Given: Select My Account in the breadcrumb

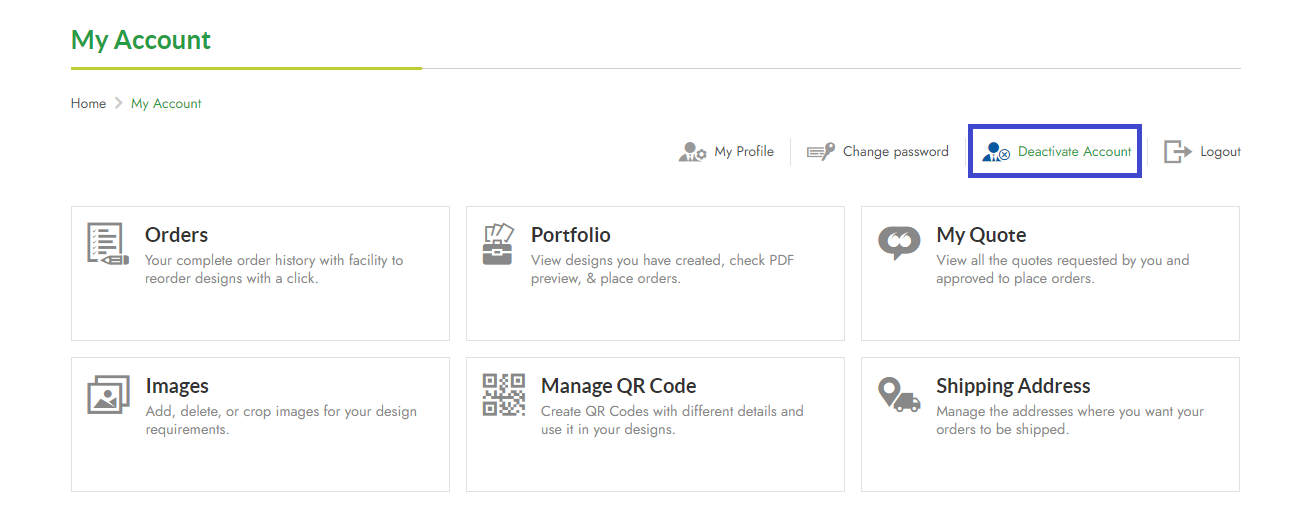Looking at the screenshot, I should (166, 103).
